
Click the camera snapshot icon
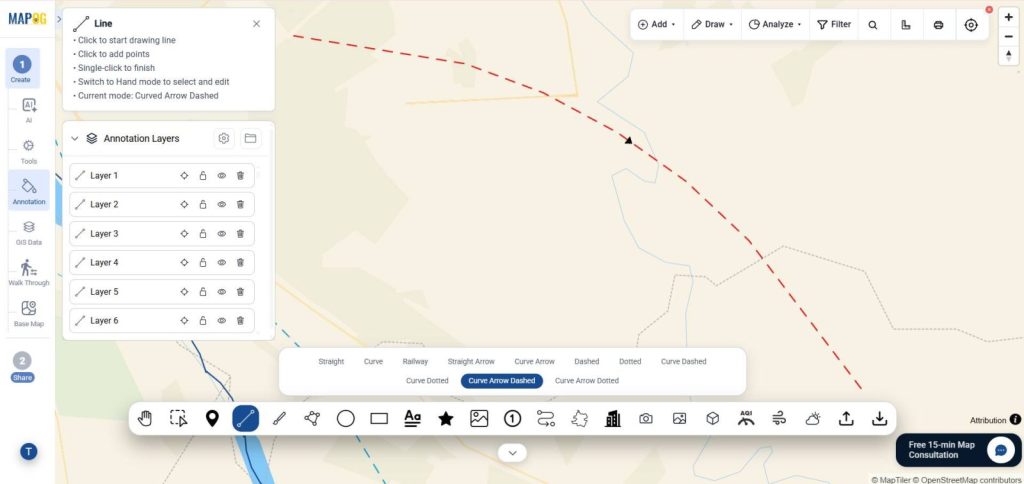click(x=646, y=419)
